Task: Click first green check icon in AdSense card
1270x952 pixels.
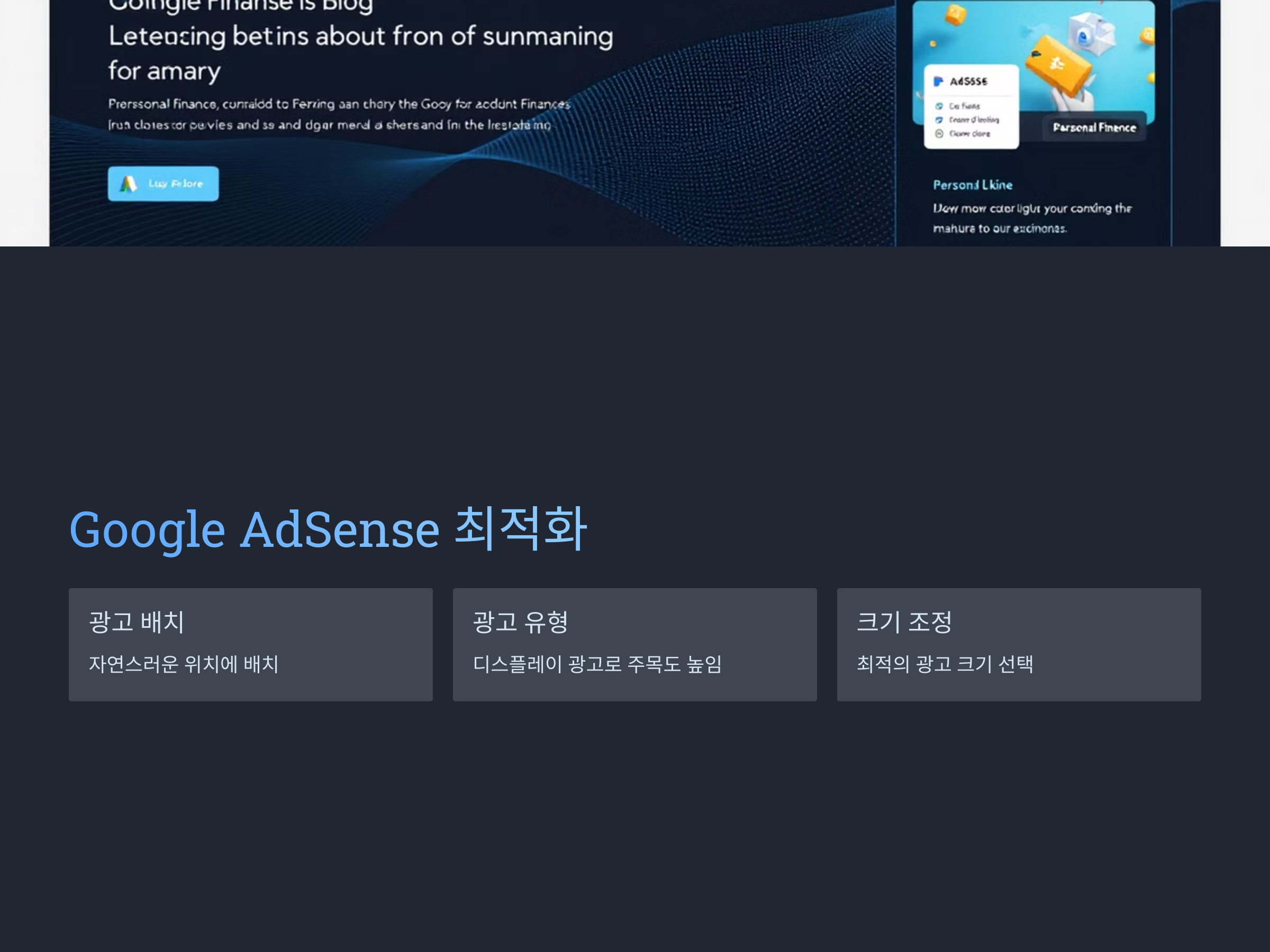Action: pos(939,106)
